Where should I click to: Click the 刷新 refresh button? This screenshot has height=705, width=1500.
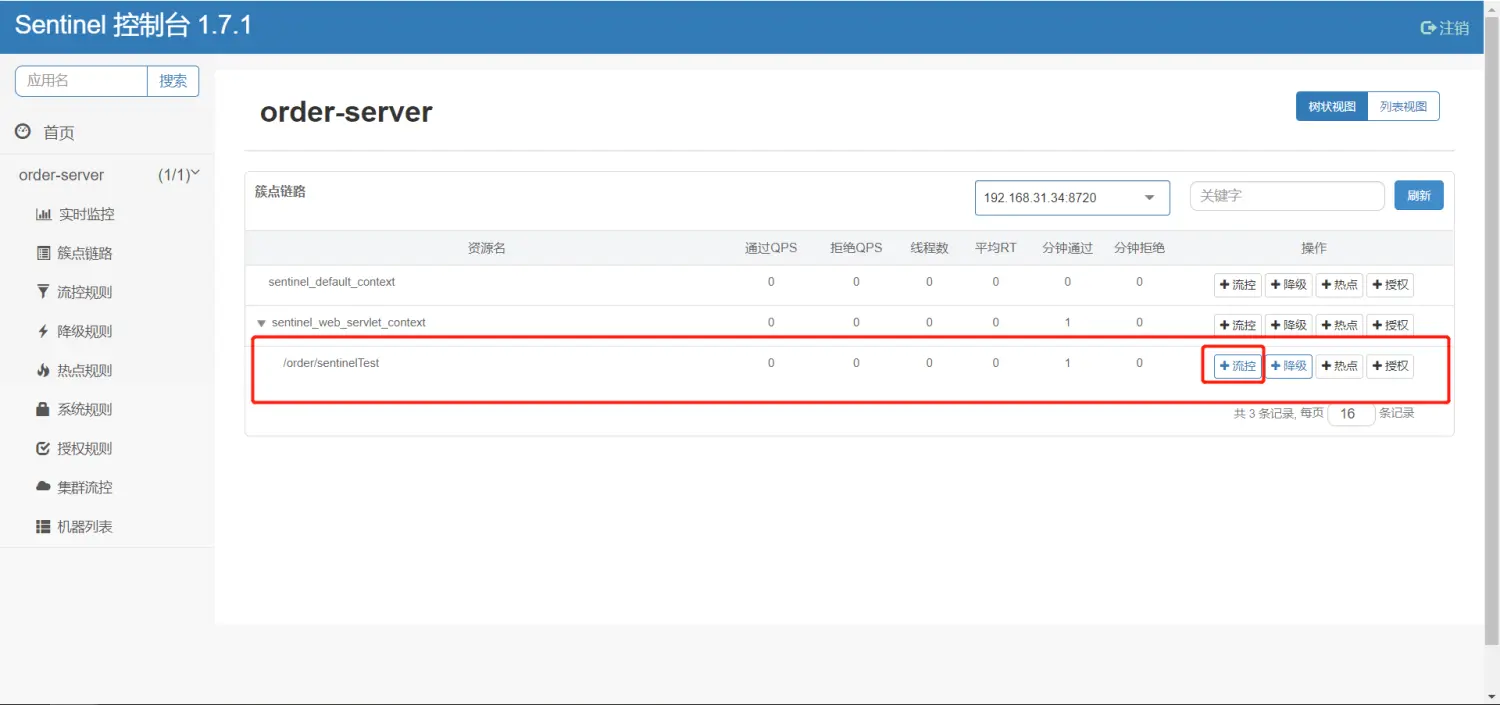point(1418,196)
